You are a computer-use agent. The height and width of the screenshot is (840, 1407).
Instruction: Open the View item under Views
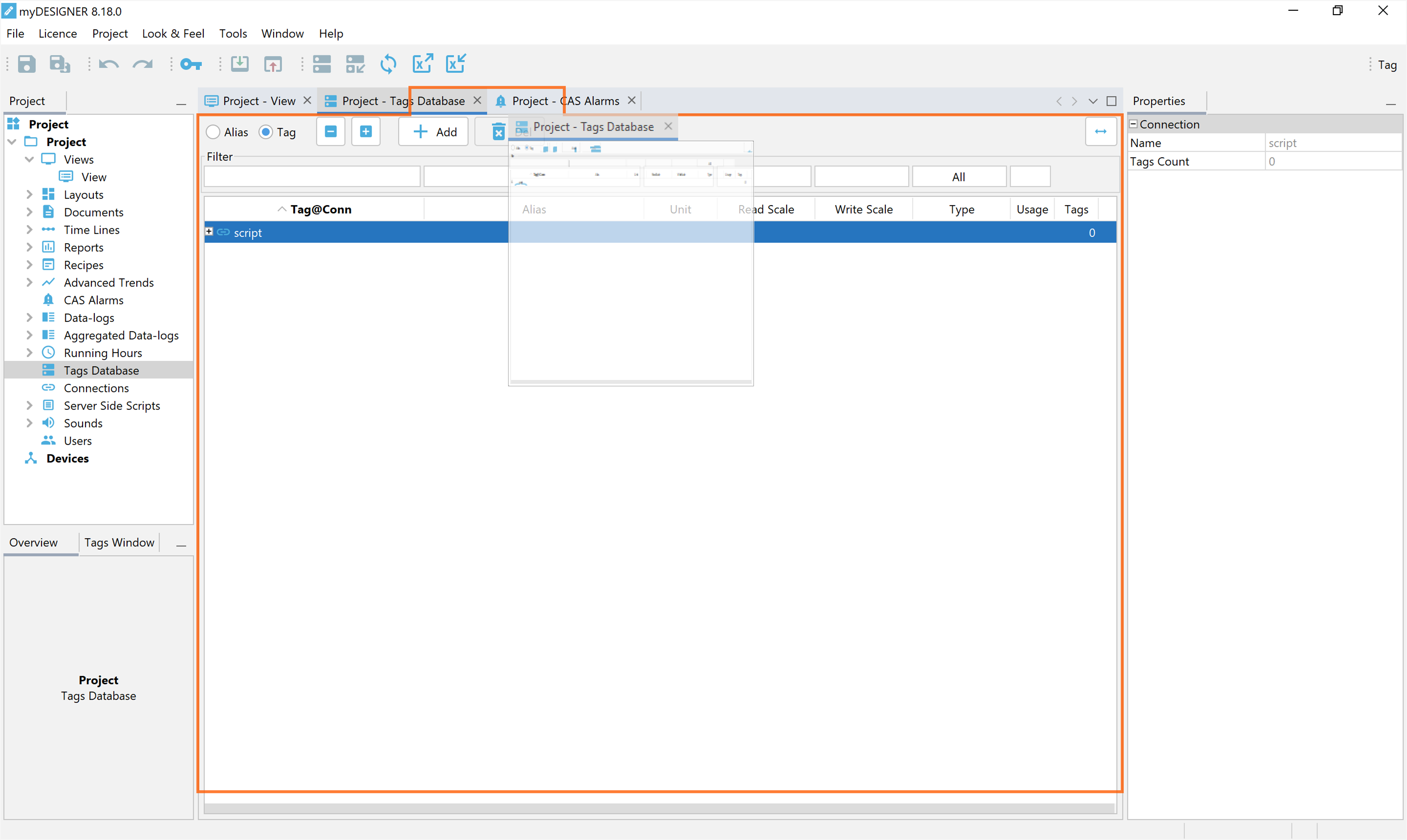93,177
